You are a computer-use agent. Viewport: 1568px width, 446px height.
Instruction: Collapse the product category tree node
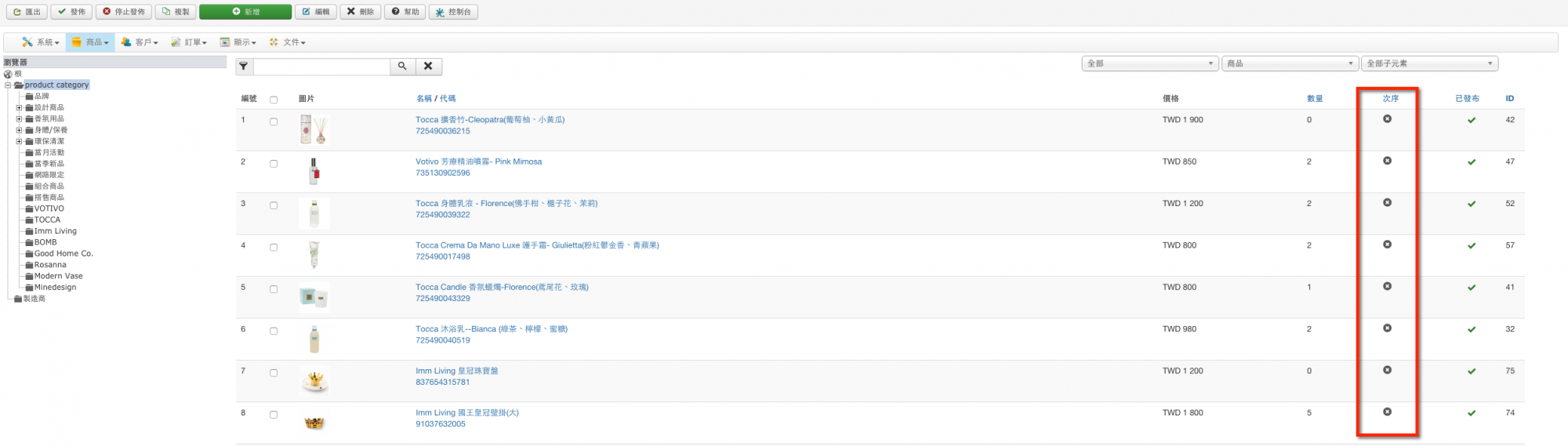coord(8,85)
